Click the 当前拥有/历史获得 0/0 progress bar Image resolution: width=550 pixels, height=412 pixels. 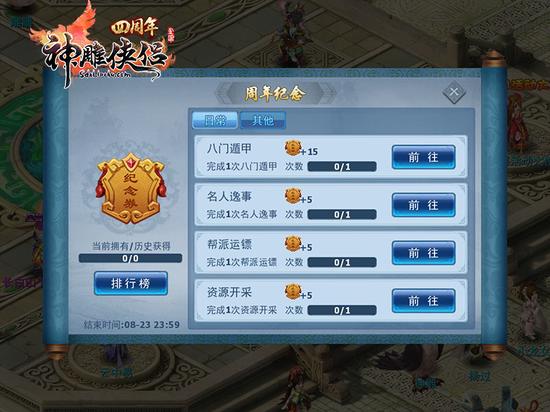[130, 258]
